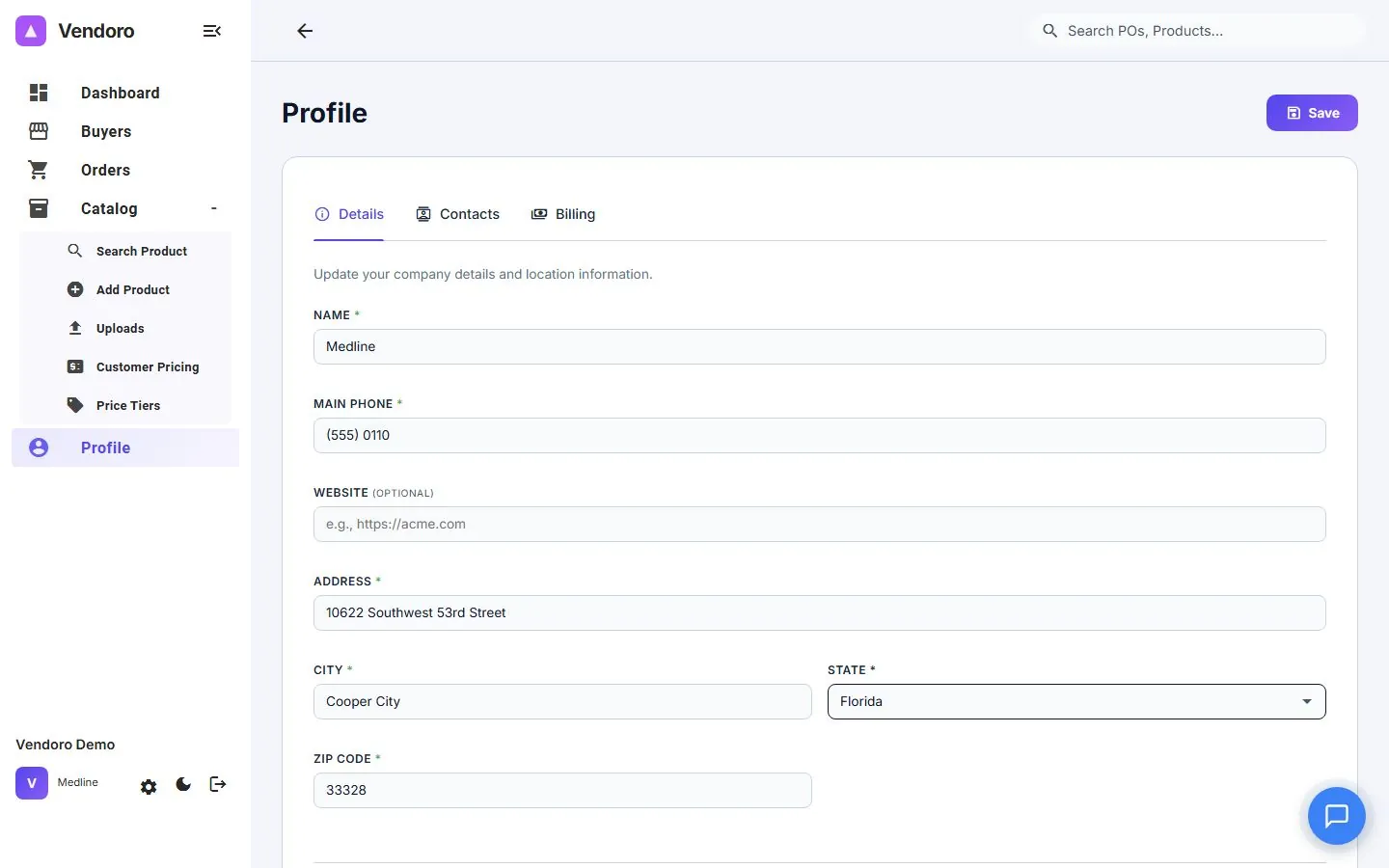
Task: Click the Uploads arrow icon
Action: pyautogui.click(x=75, y=328)
